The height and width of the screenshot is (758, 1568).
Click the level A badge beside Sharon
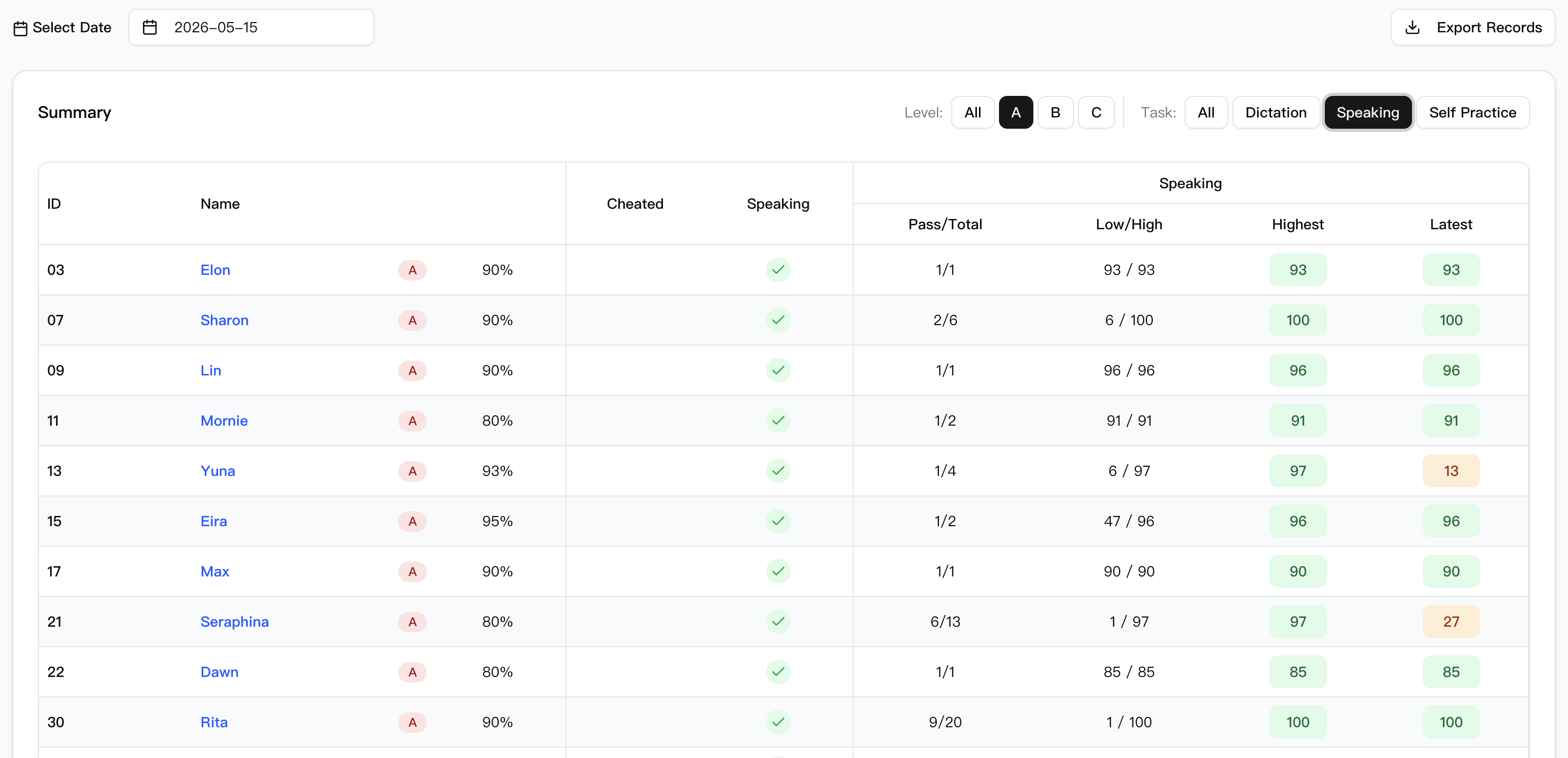412,320
